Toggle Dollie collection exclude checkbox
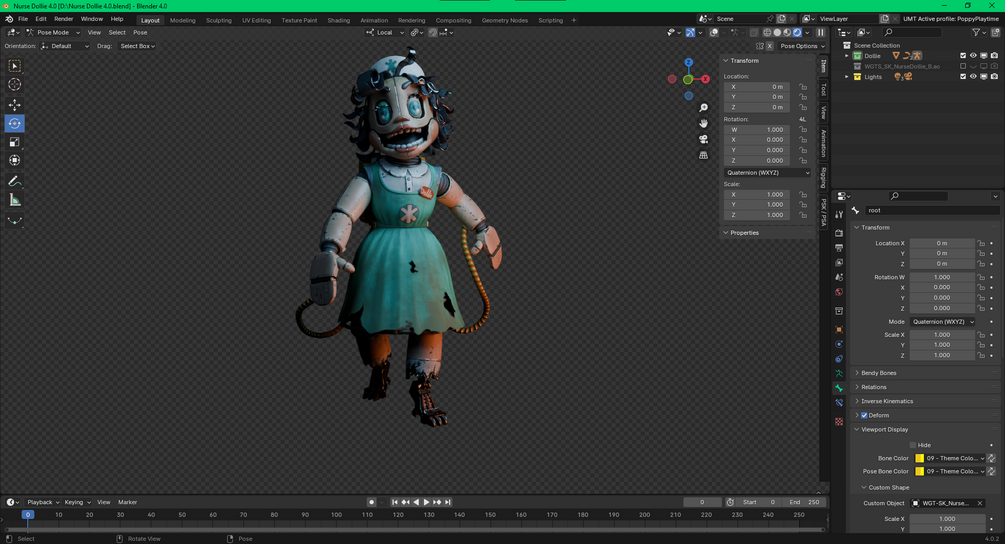Image resolution: width=1005 pixels, height=544 pixels. [963, 56]
